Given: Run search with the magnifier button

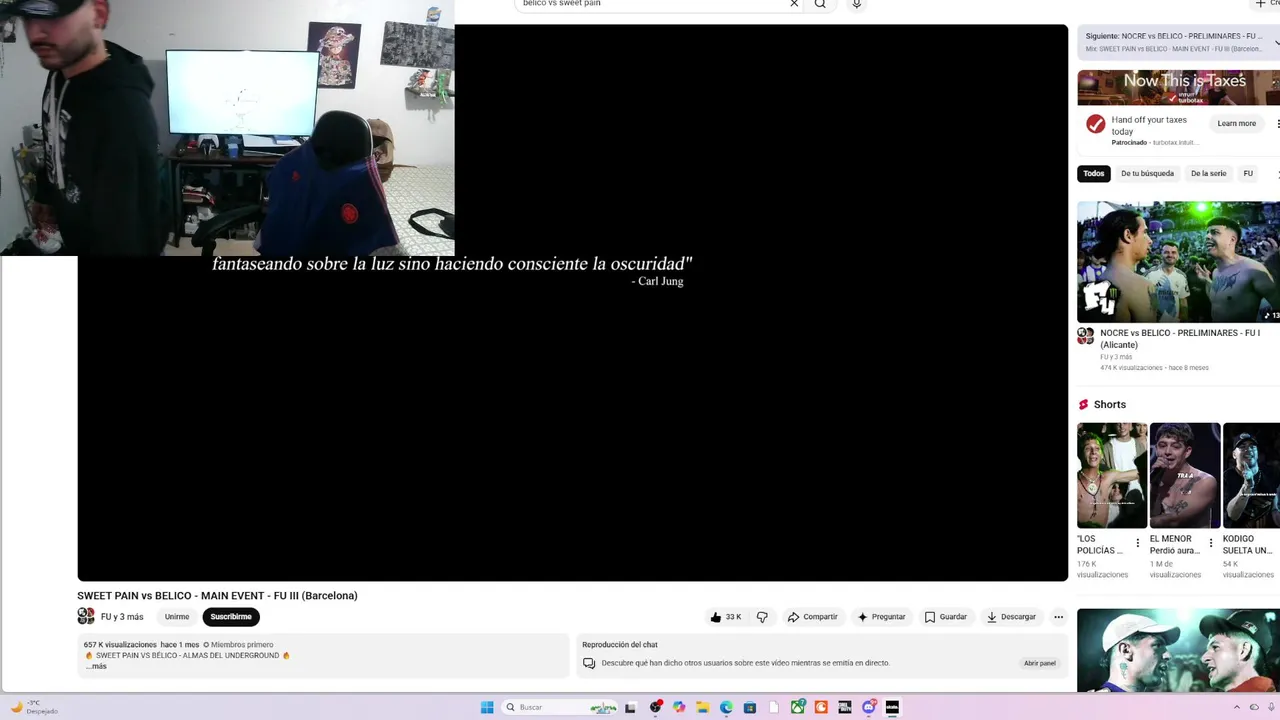Looking at the screenshot, I should point(820,4).
